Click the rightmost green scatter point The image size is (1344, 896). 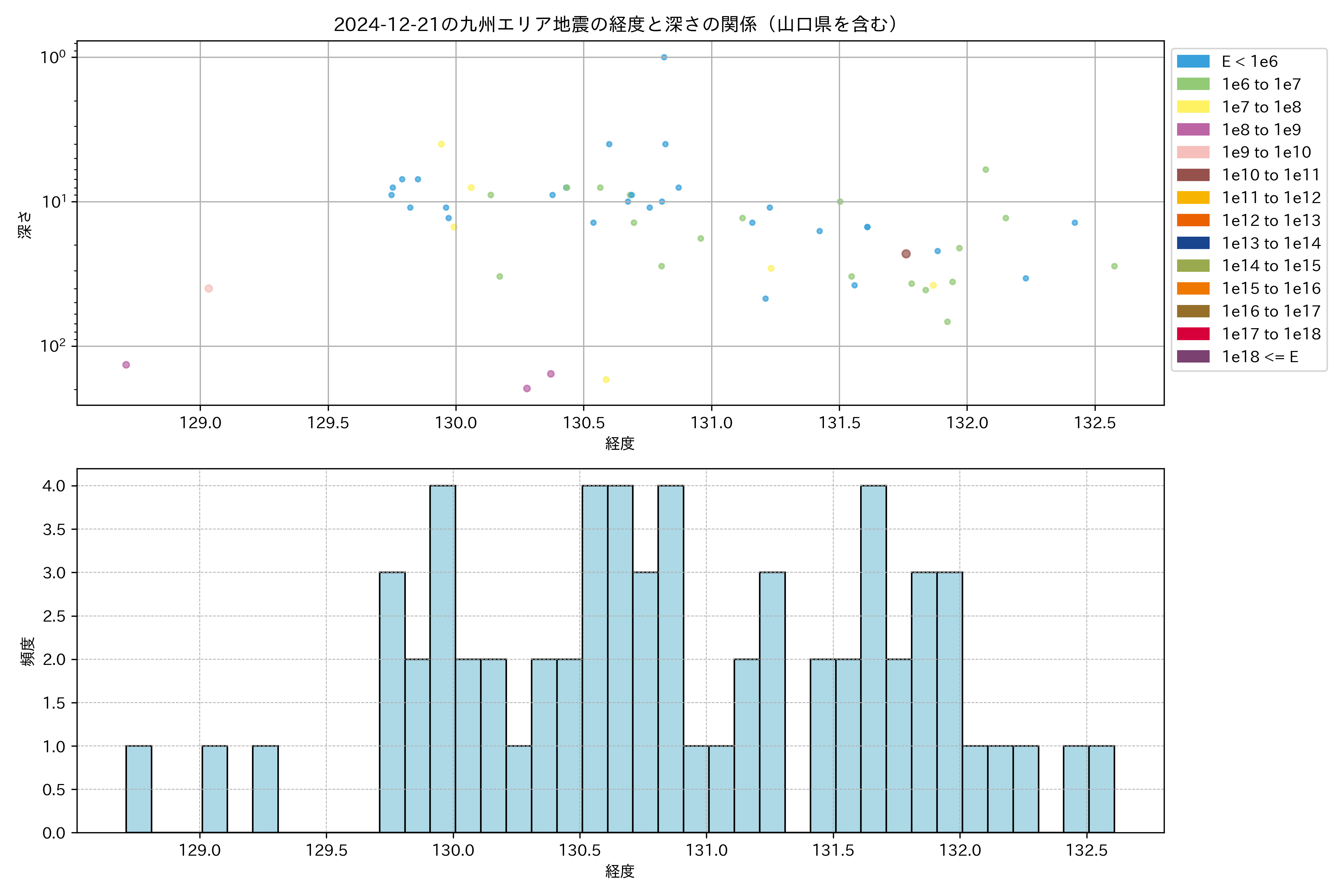point(1114,266)
